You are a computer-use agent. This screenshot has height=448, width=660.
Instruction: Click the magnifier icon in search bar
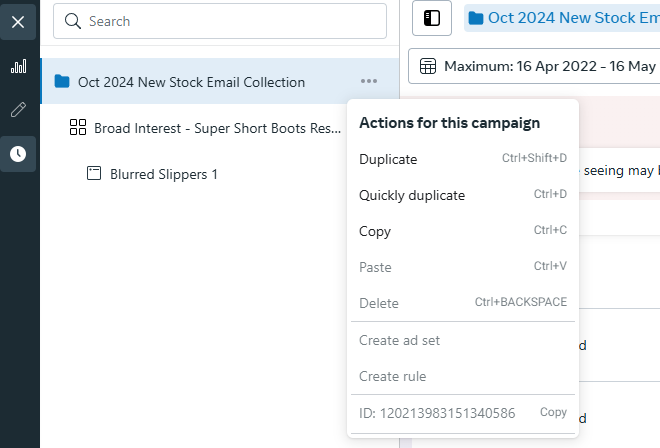(x=70, y=21)
